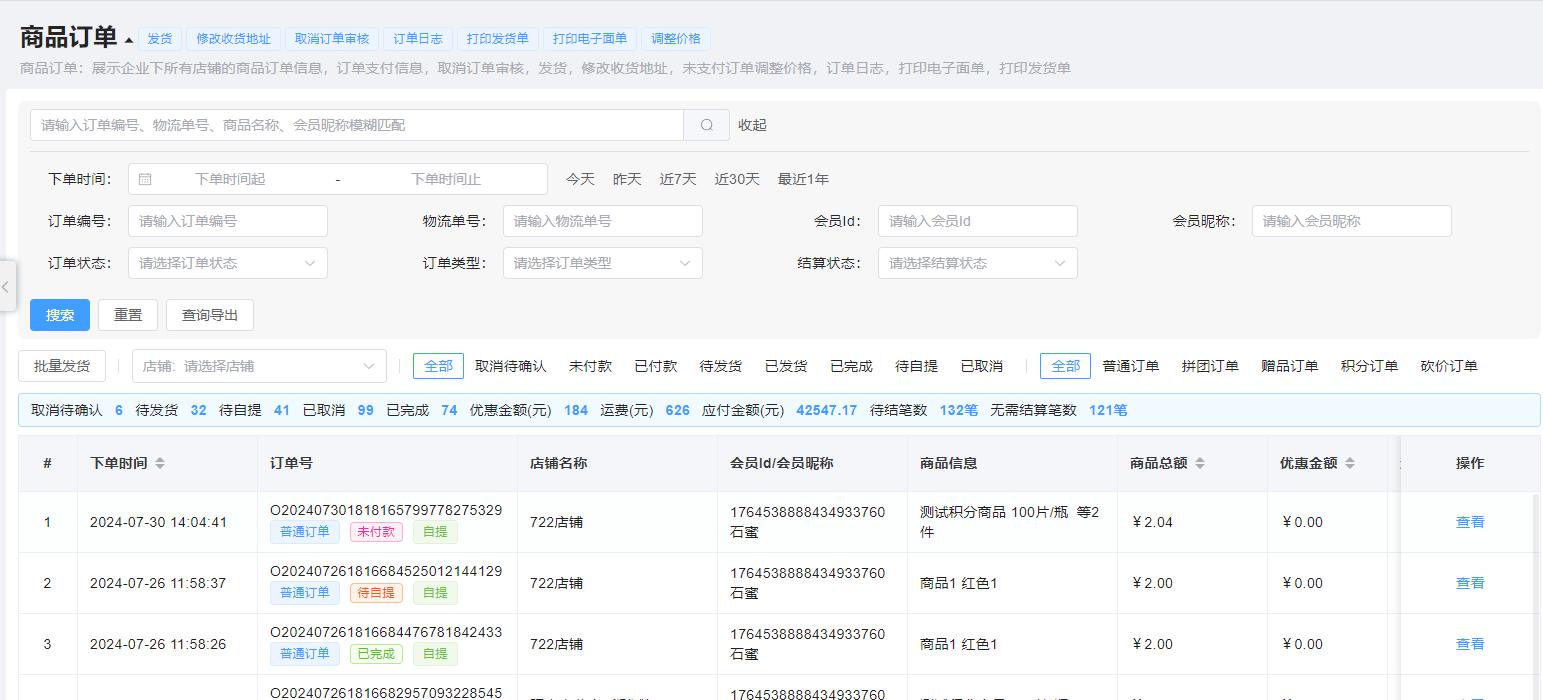Screen dimensions: 1543x700
Task: Click the 调整价格 button
Action: (x=676, y=39)
